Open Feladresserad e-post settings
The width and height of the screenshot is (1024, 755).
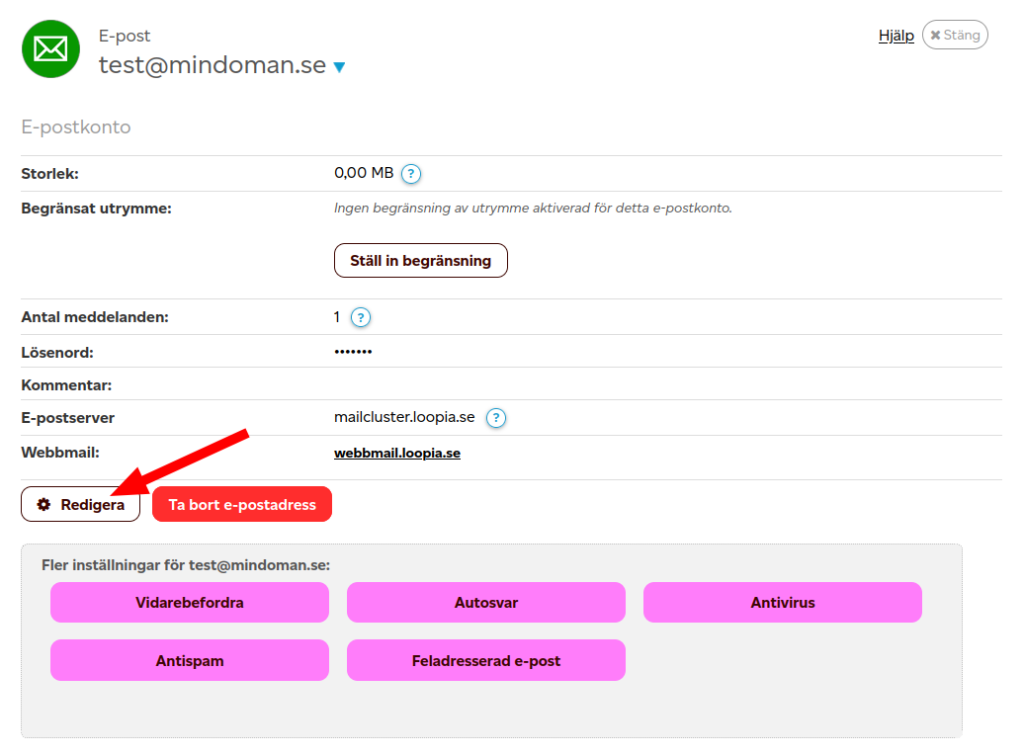pyautogui.click(x=486, y=661)
